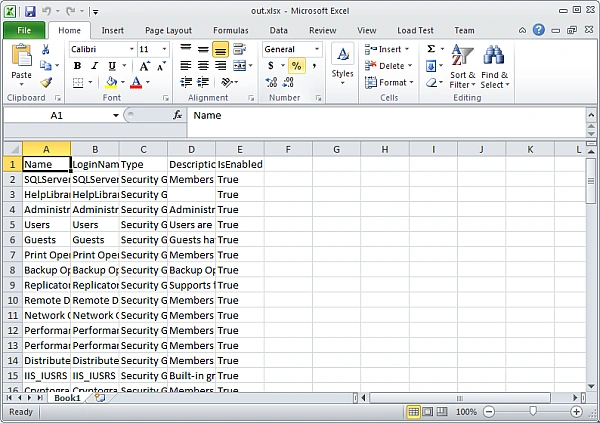Click the Paste clipboard icon
This screenshot has height=423, width=600.
[x=21, y=56]
